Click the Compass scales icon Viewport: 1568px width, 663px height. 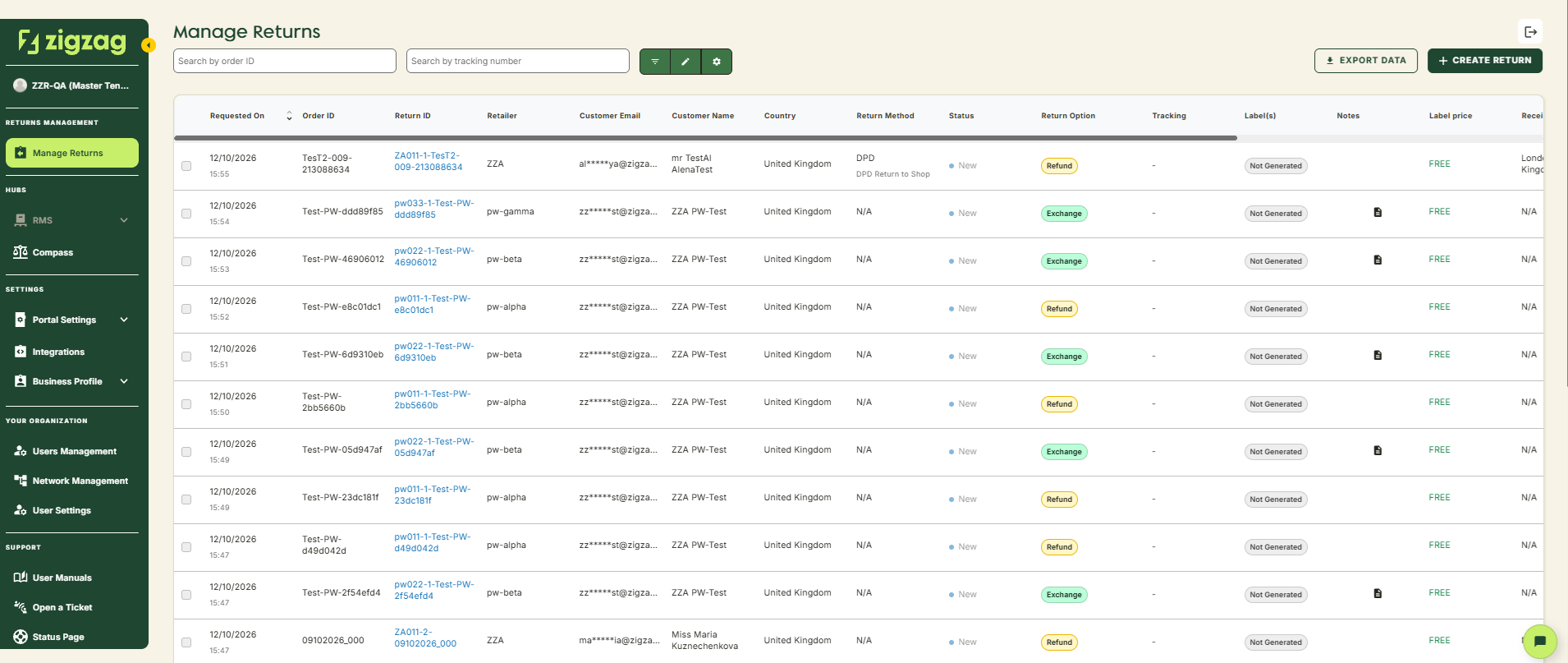(21, 252)
